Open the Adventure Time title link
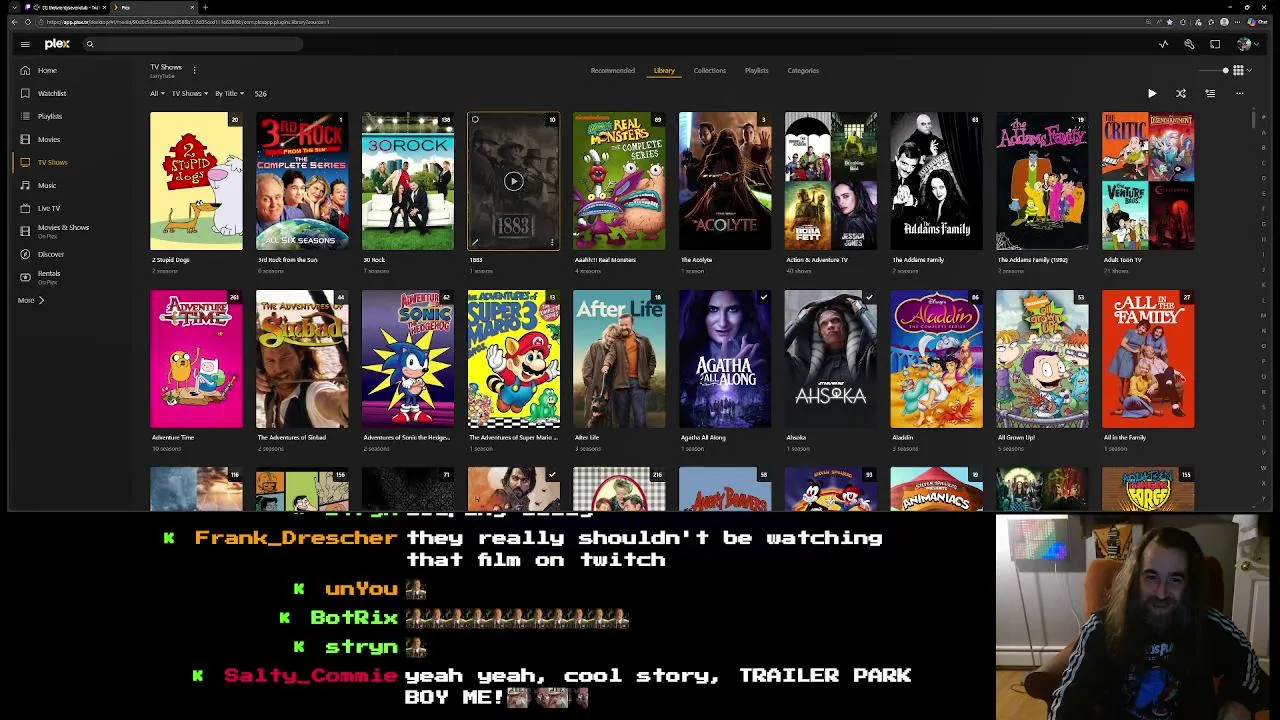1280x720 pixels. [172, 437]
